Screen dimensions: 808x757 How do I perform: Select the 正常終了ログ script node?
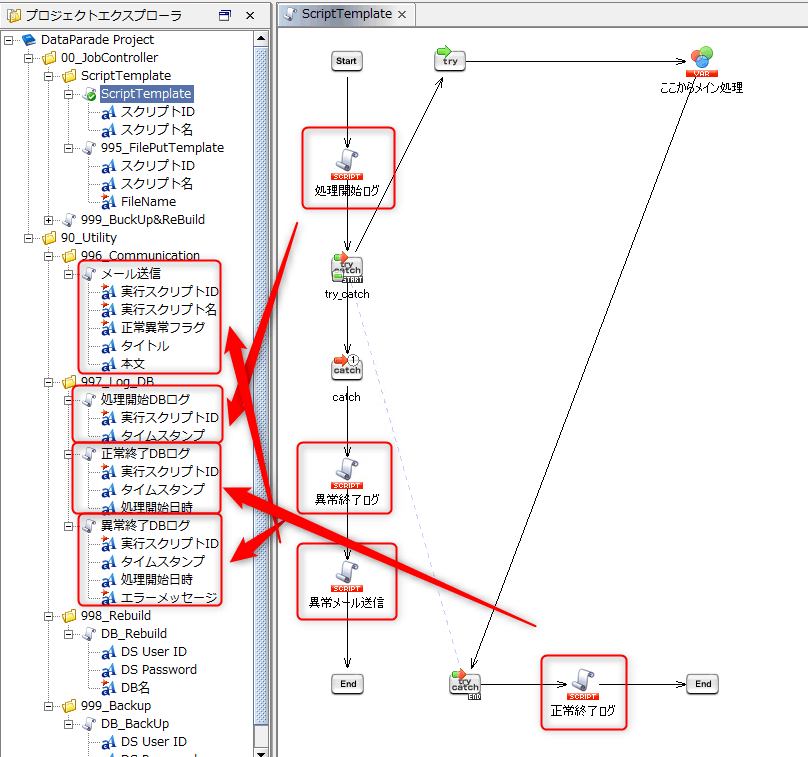(583, 684)
